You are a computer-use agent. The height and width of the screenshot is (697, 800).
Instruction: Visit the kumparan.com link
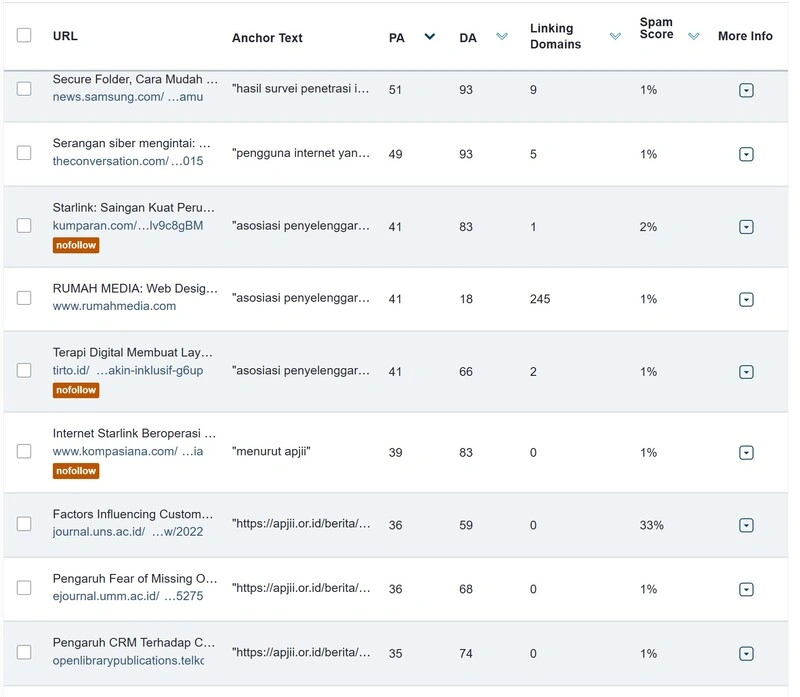[x=128, y=226]
